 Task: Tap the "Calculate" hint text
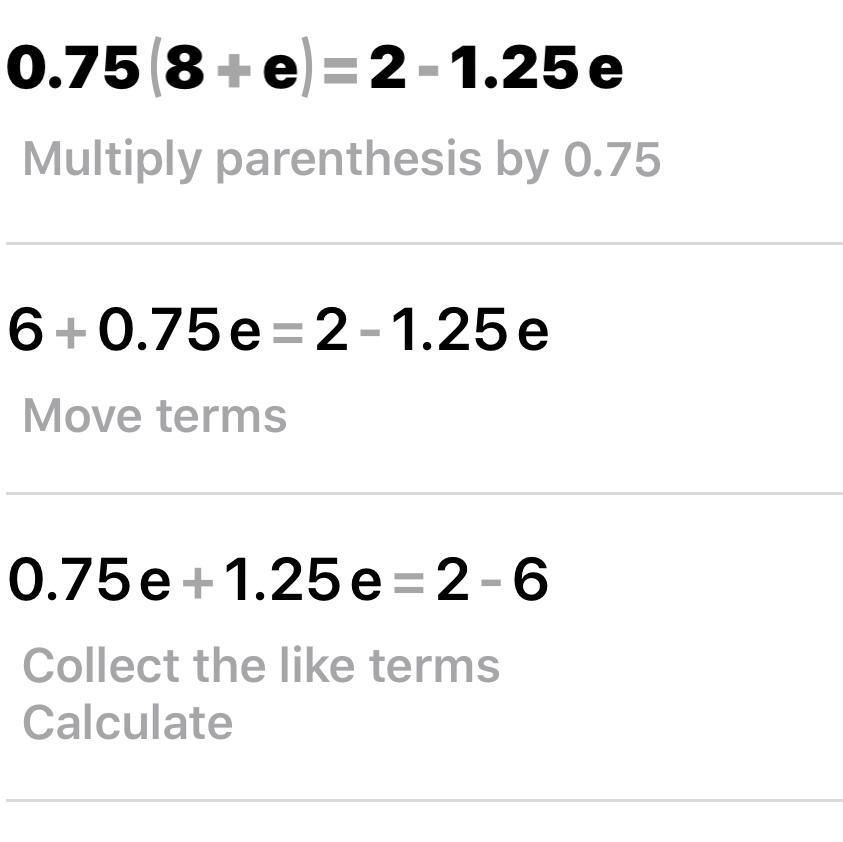[x=128, y=722]
